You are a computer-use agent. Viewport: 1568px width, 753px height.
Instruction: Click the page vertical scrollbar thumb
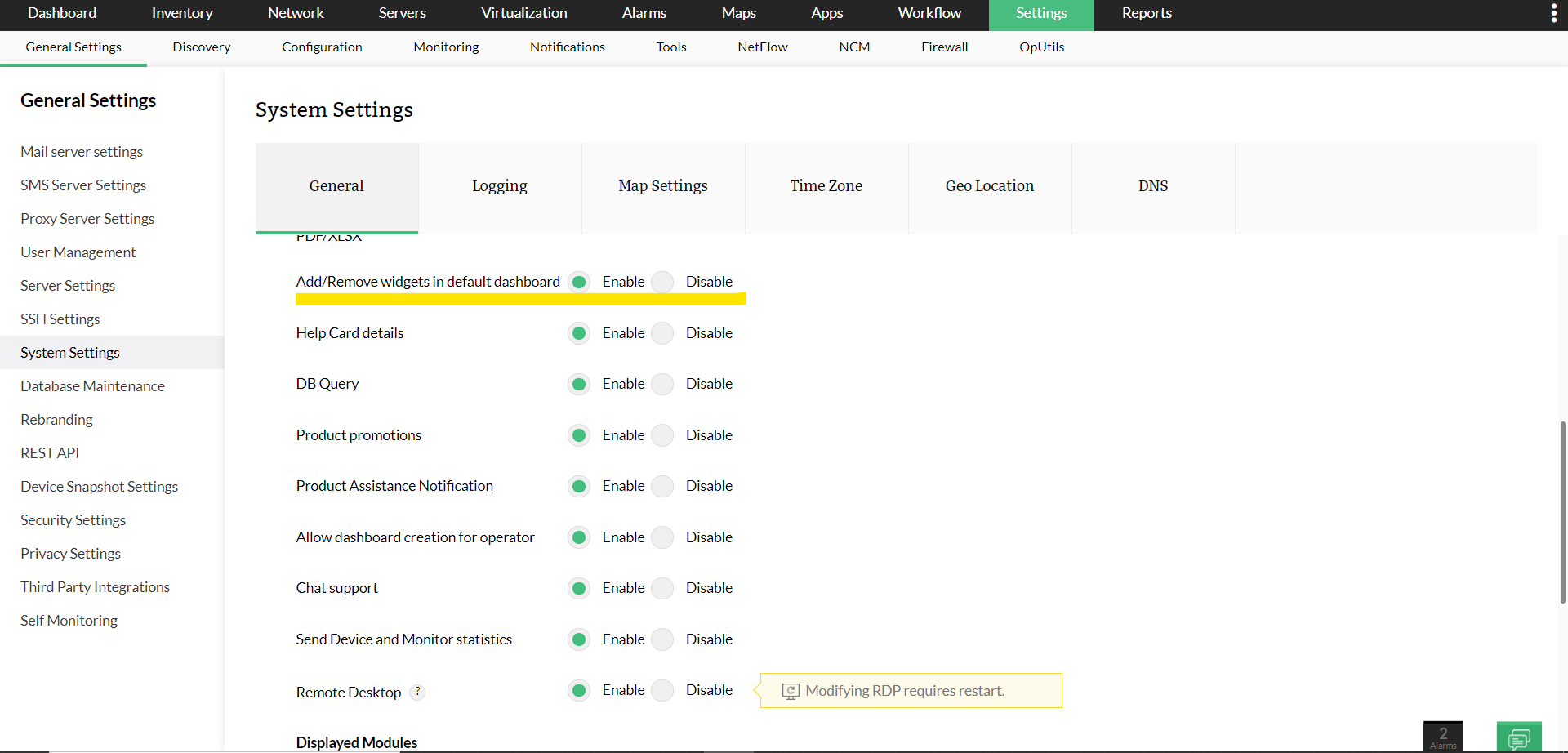coord(1562,511)
